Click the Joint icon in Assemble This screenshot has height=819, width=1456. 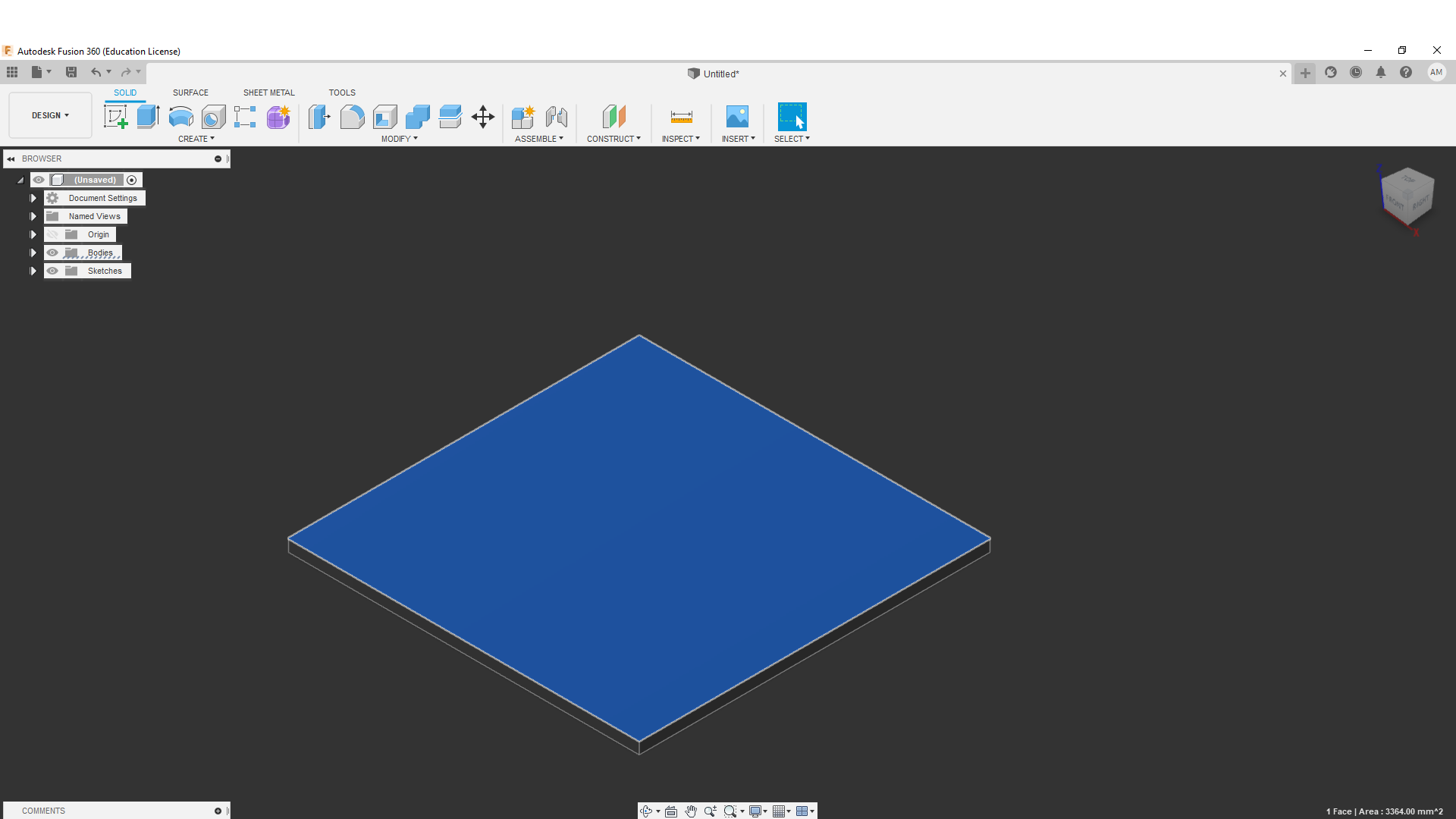tap(556, 117)
